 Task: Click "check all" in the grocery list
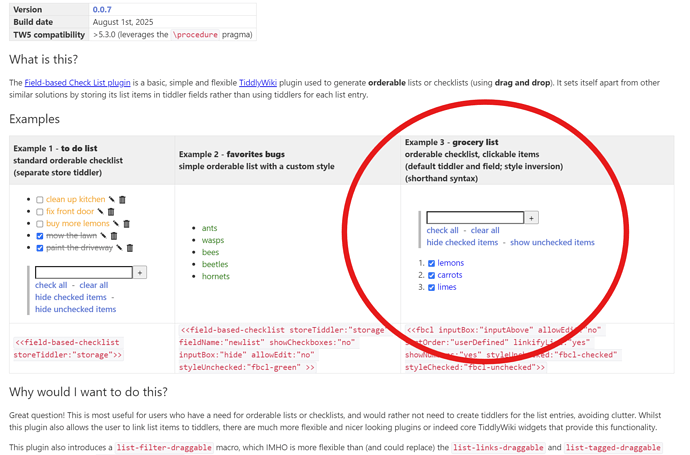[442, 230]
